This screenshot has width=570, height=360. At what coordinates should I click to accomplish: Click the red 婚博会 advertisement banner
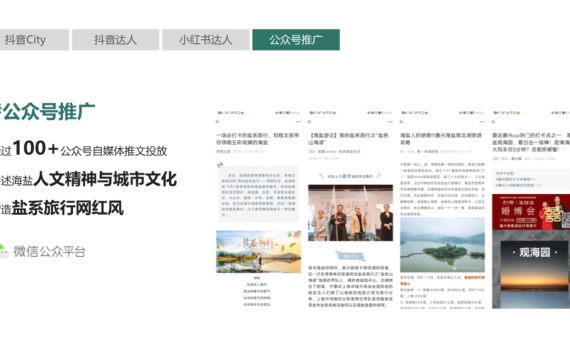[531, 212]
